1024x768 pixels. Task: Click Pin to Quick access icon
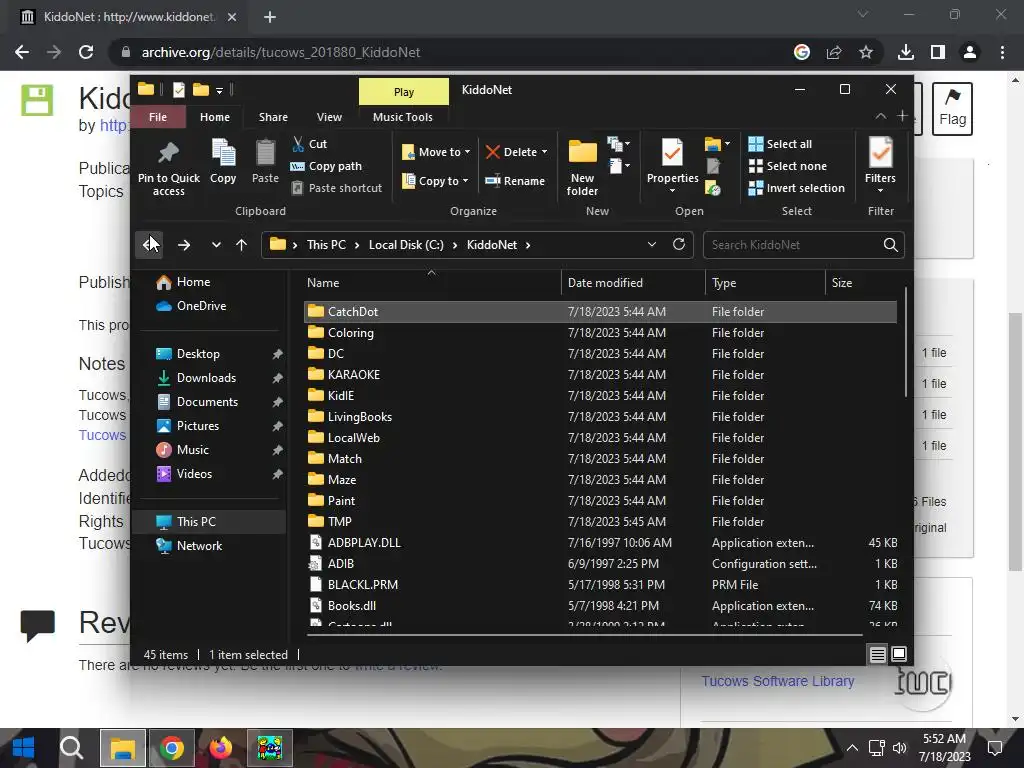point(168,154)
